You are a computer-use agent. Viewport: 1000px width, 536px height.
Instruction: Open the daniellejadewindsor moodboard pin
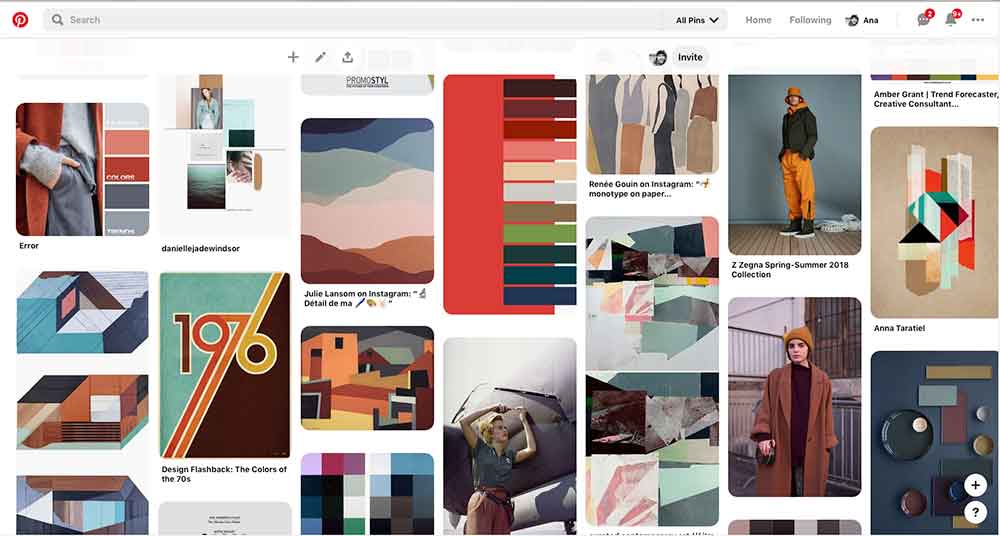point(224,156)
